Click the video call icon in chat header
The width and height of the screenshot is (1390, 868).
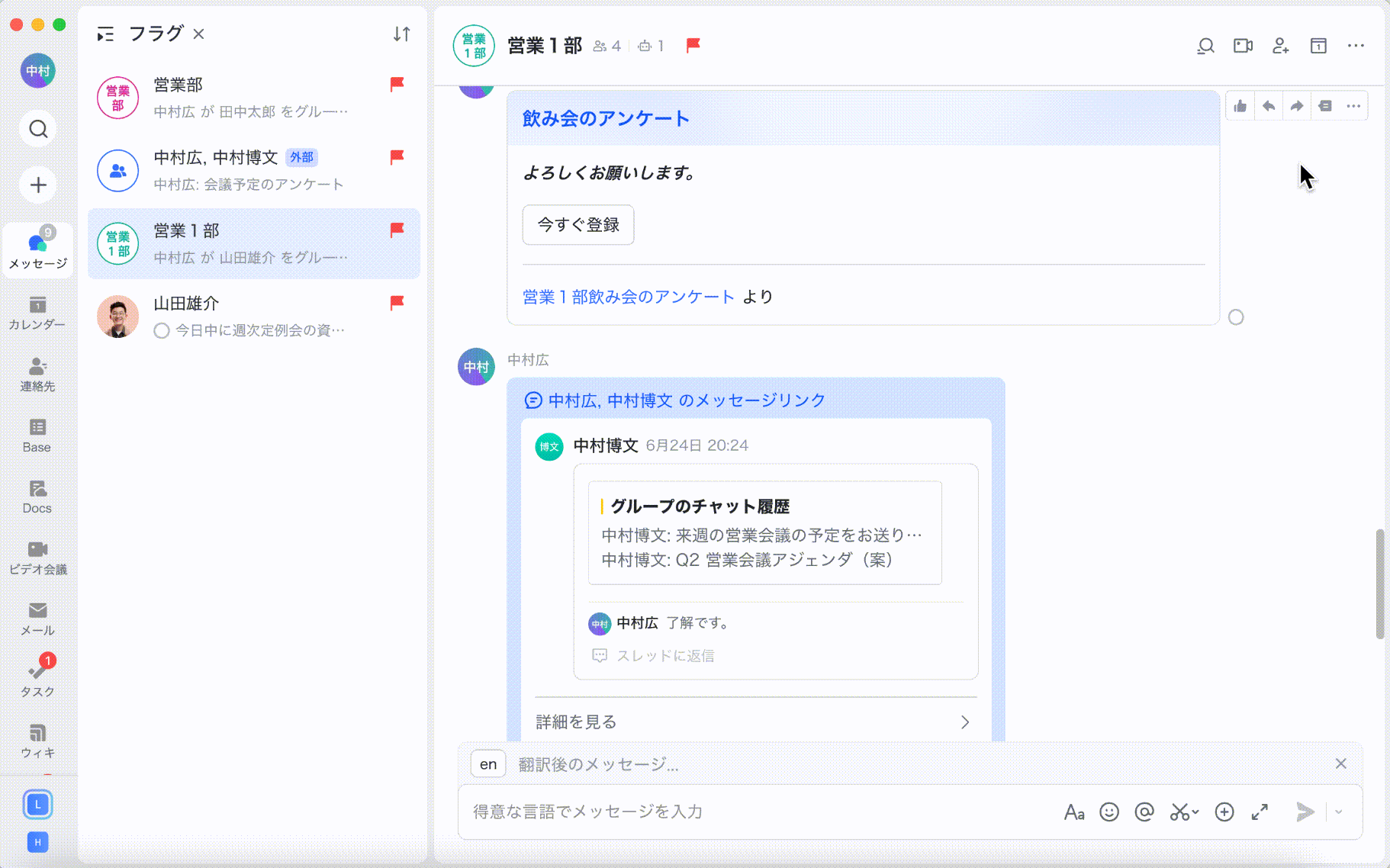(1243, 46)
